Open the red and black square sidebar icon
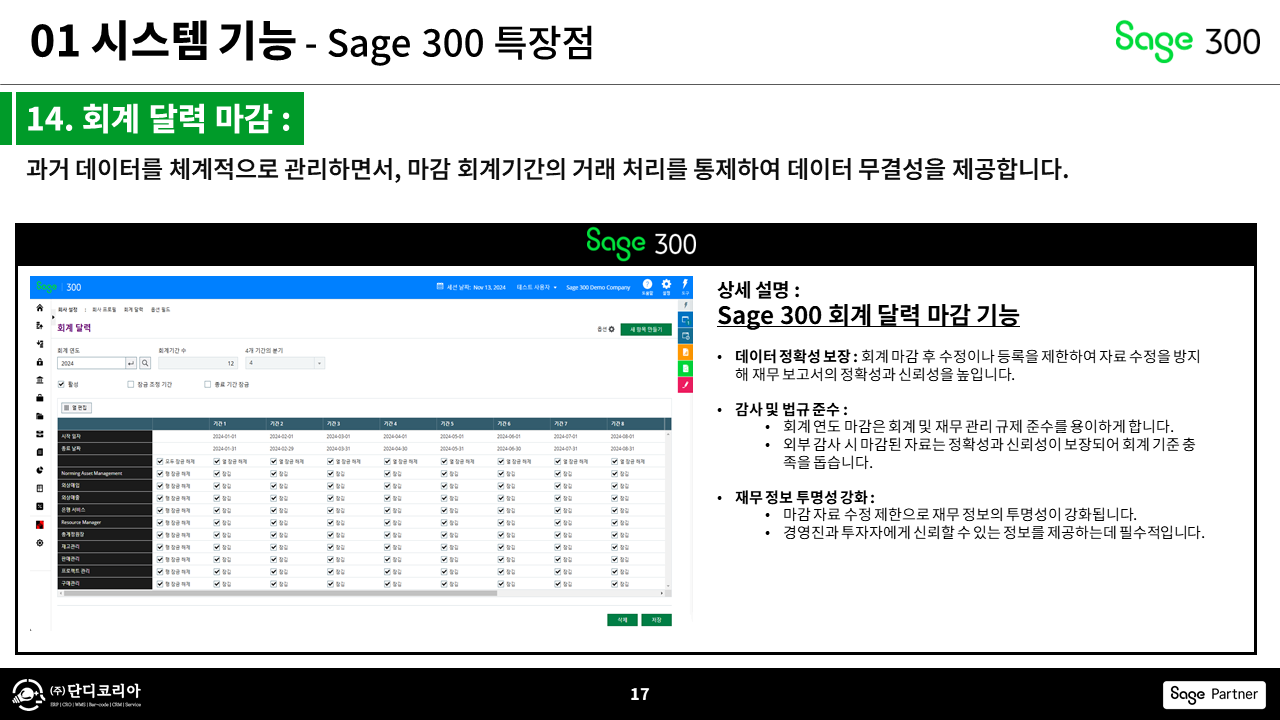 pos(39,524)
